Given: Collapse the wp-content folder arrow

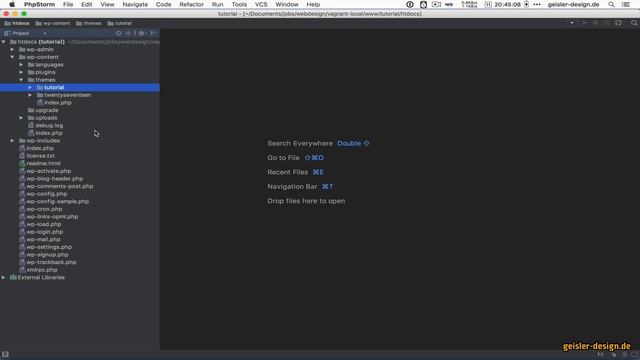Looking at the screenshot, I should (12, 57).
